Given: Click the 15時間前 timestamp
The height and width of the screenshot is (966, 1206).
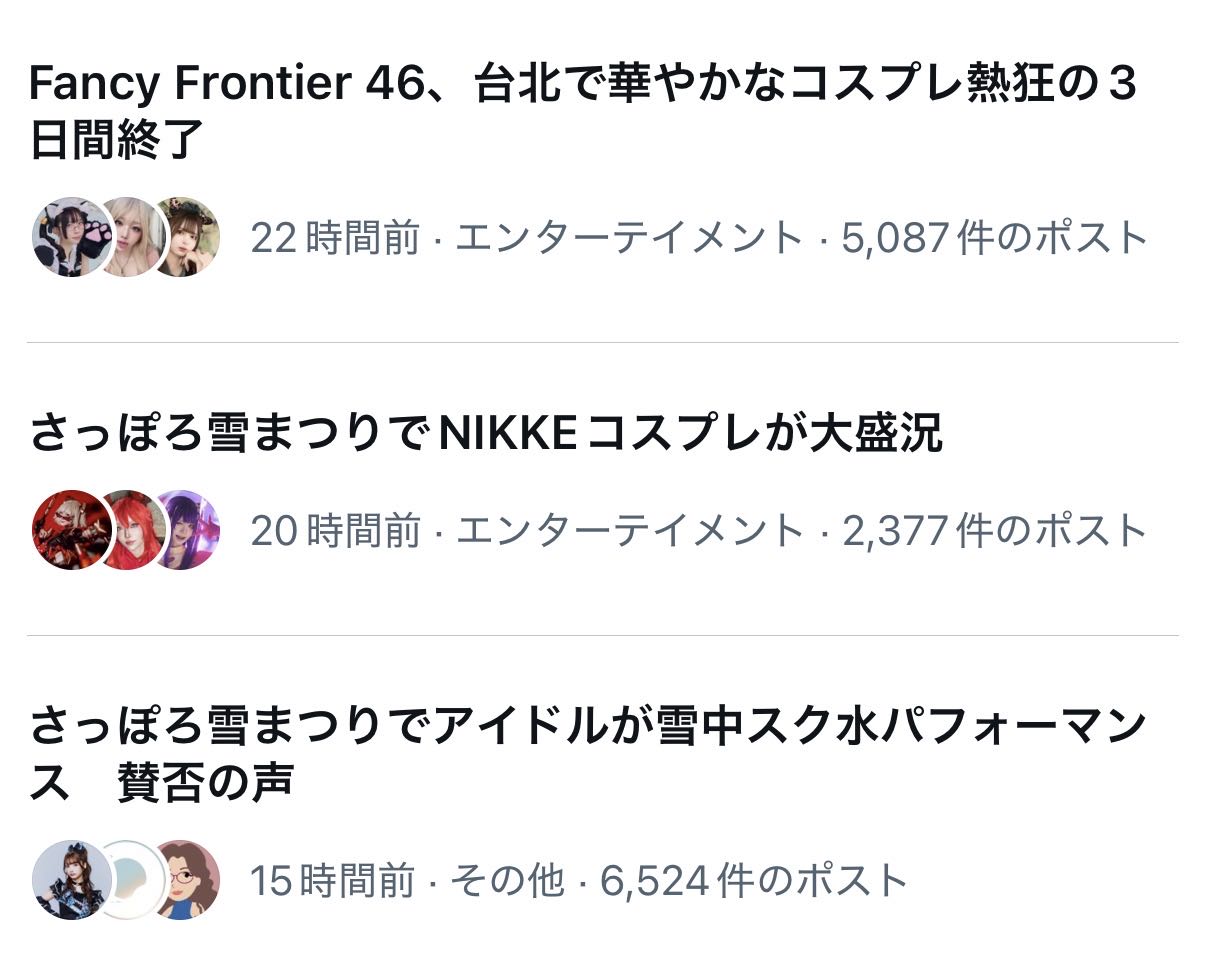Looking at the screenshot, I should point(332,881).
